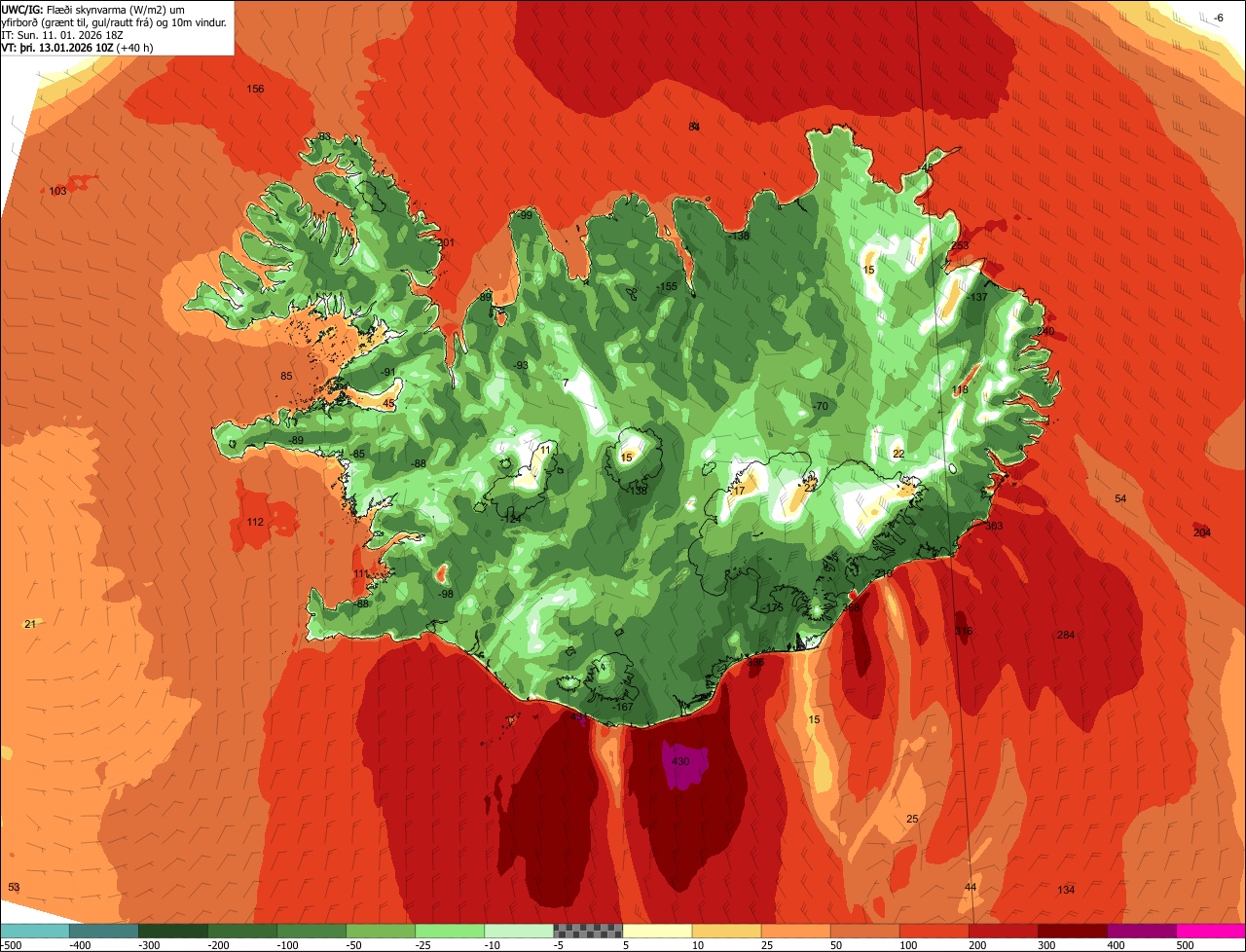Click the '201' value on the map
This screenshot has height=952, width=1246.
(446, 243)
